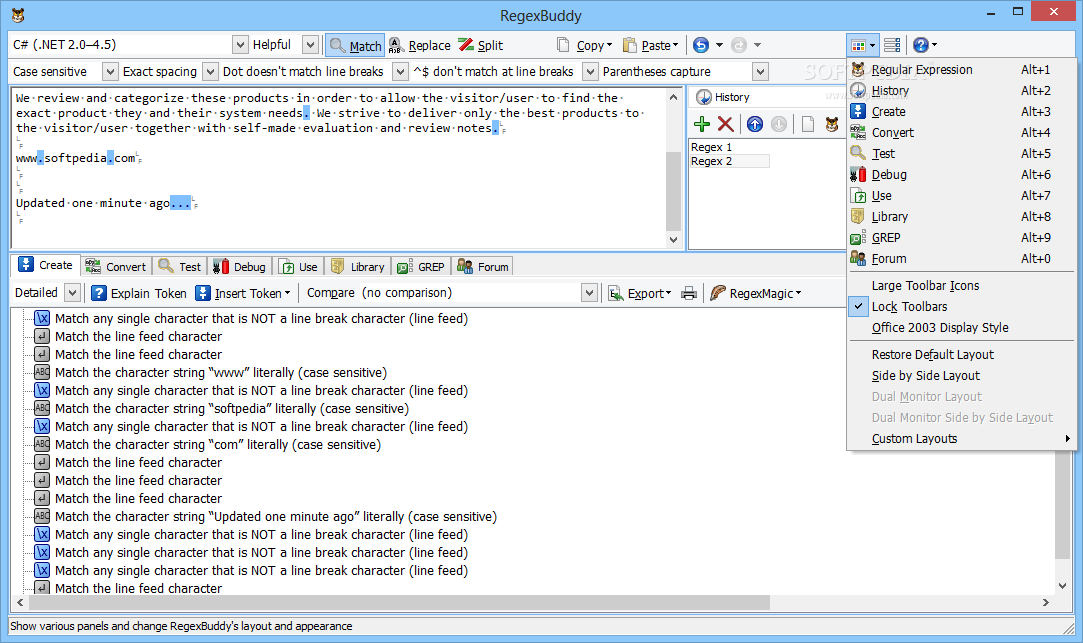Switch to the Library tab
Viewport: 1083px width, 643px height.
(358, 267)
